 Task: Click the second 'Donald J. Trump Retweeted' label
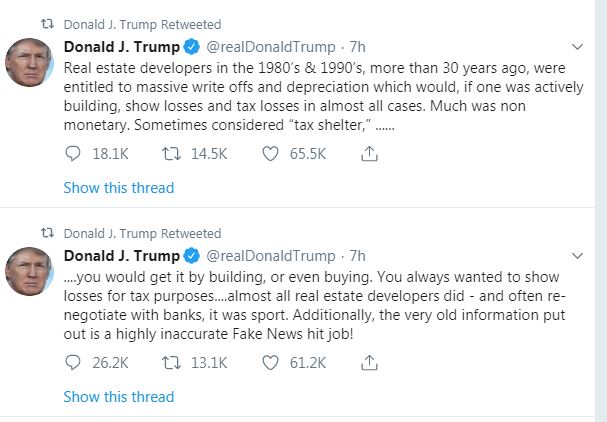point(142,232)
